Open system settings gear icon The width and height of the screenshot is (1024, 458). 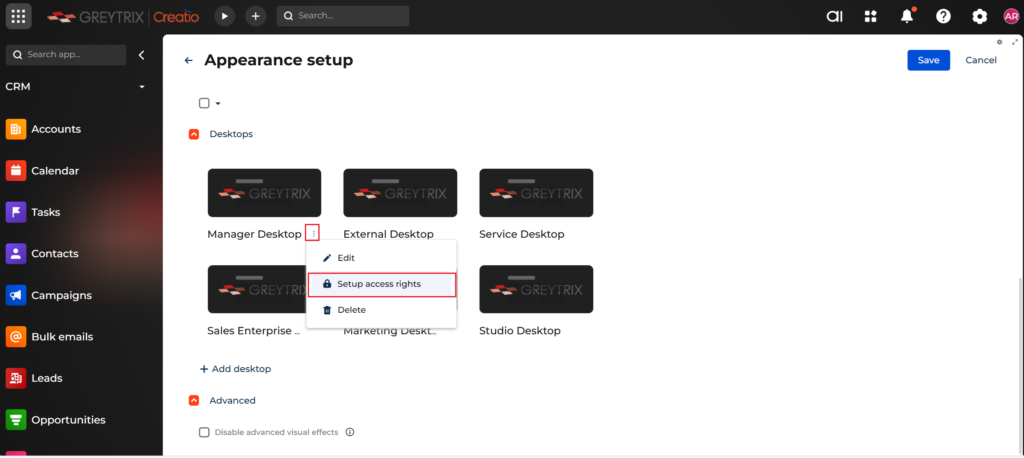coord(979,16)
